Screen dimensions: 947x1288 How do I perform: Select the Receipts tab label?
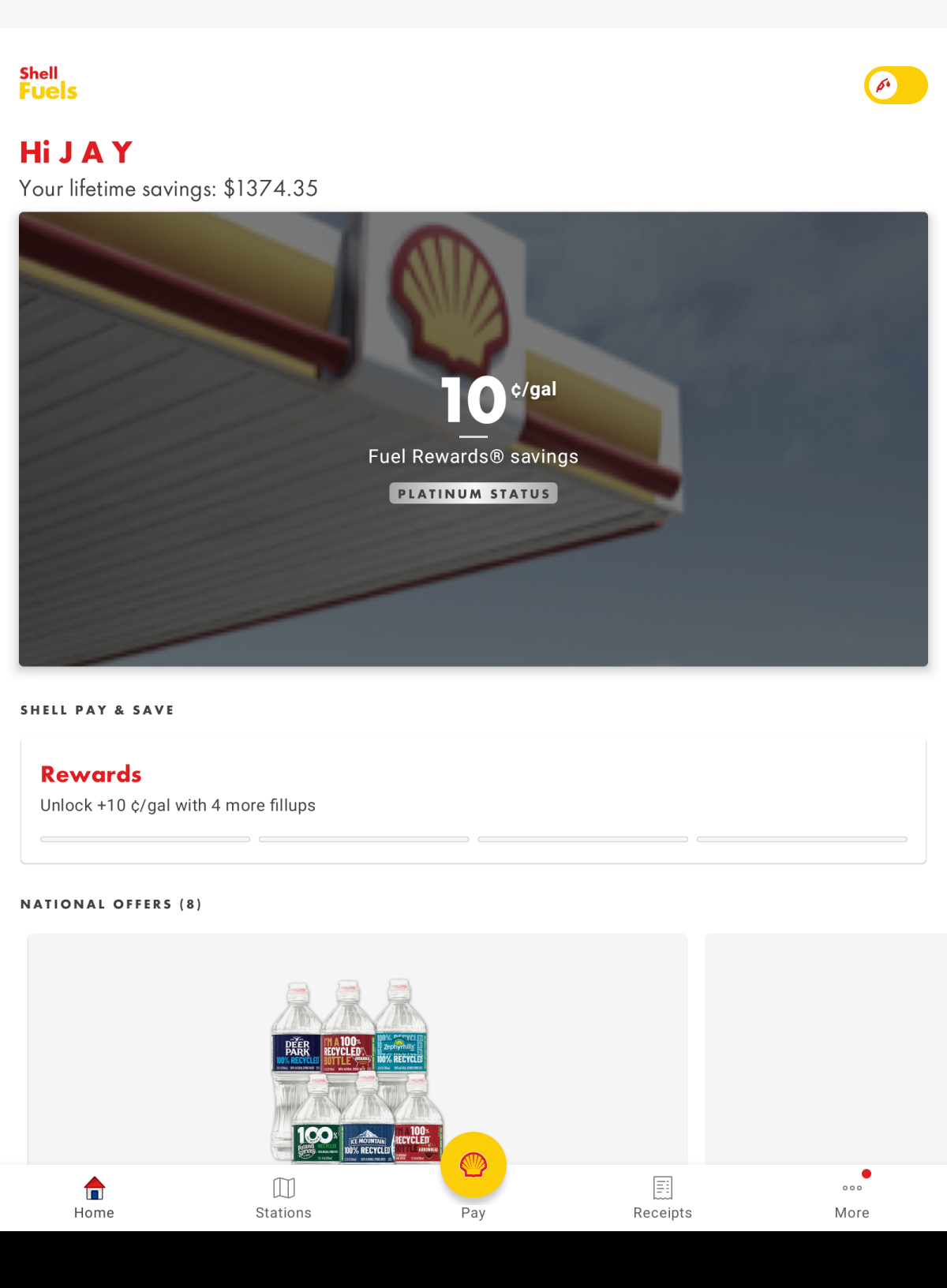point(663,1213)
